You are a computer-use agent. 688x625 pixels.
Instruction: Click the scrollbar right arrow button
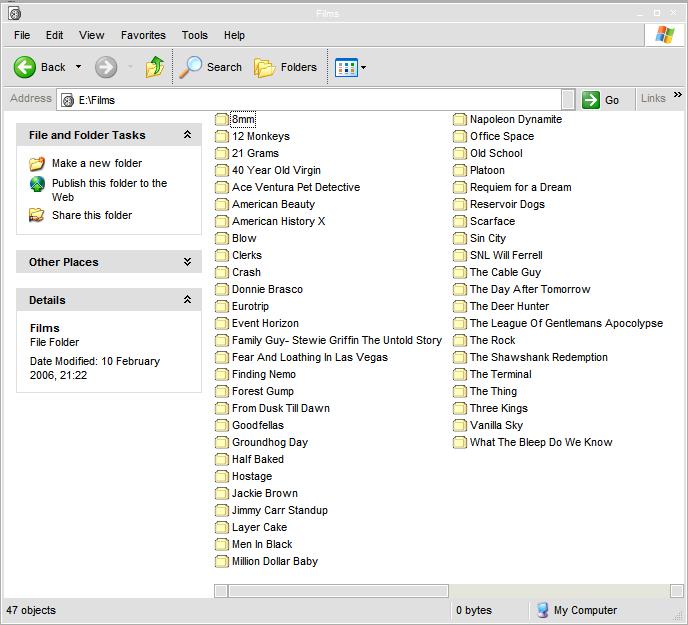coord(677,591)
